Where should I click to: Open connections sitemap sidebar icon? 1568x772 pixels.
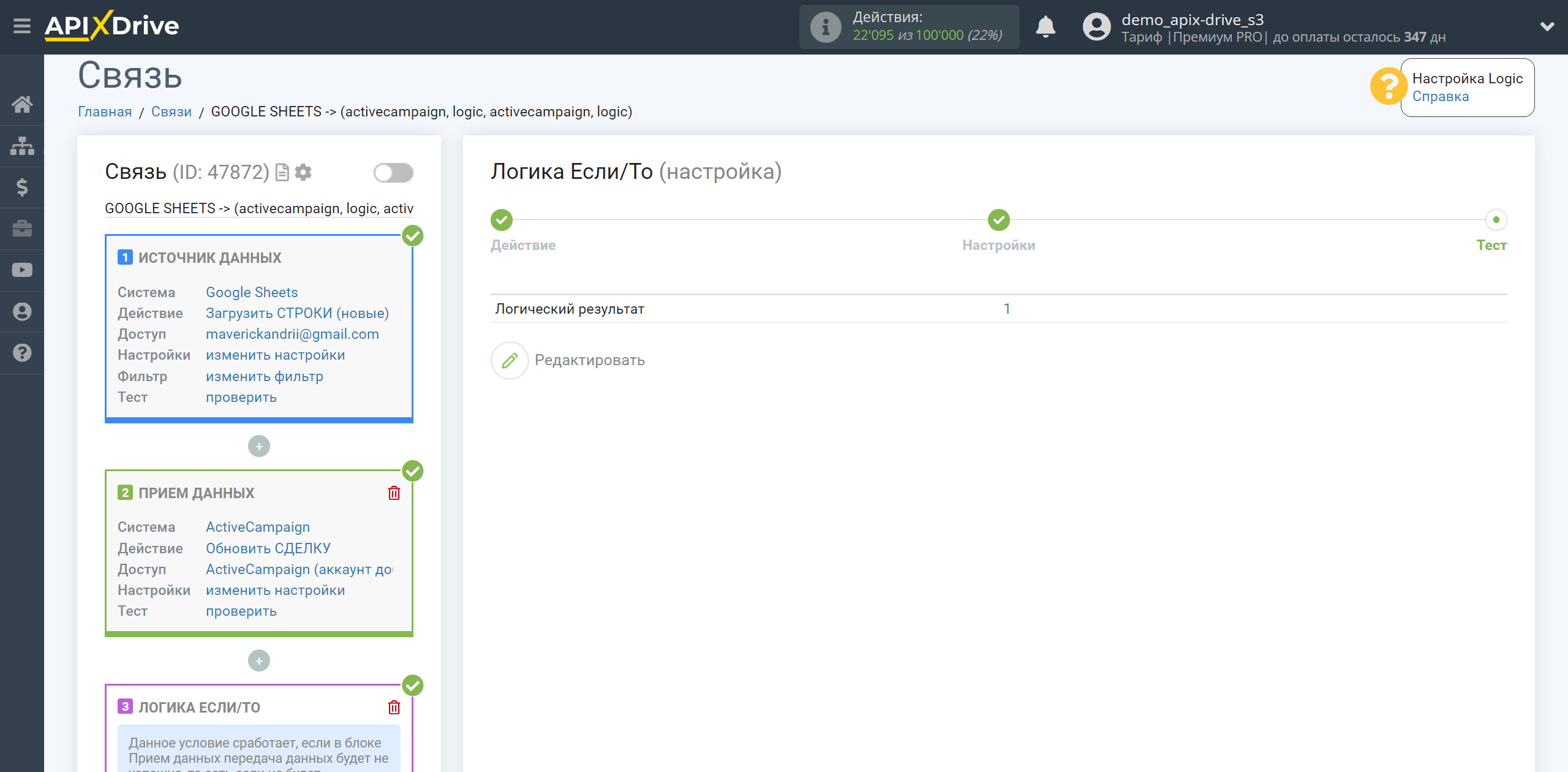[x=22, y=146]
